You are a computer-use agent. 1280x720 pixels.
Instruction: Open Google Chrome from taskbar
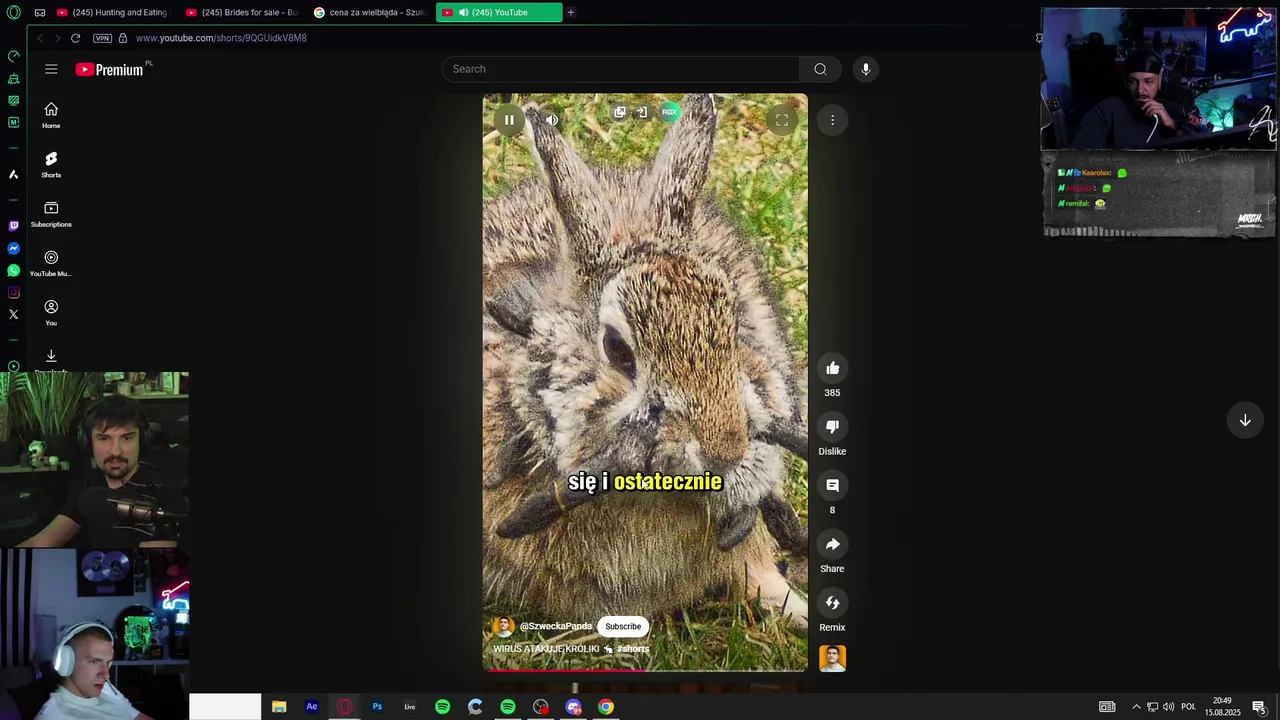tap(606, 707)
